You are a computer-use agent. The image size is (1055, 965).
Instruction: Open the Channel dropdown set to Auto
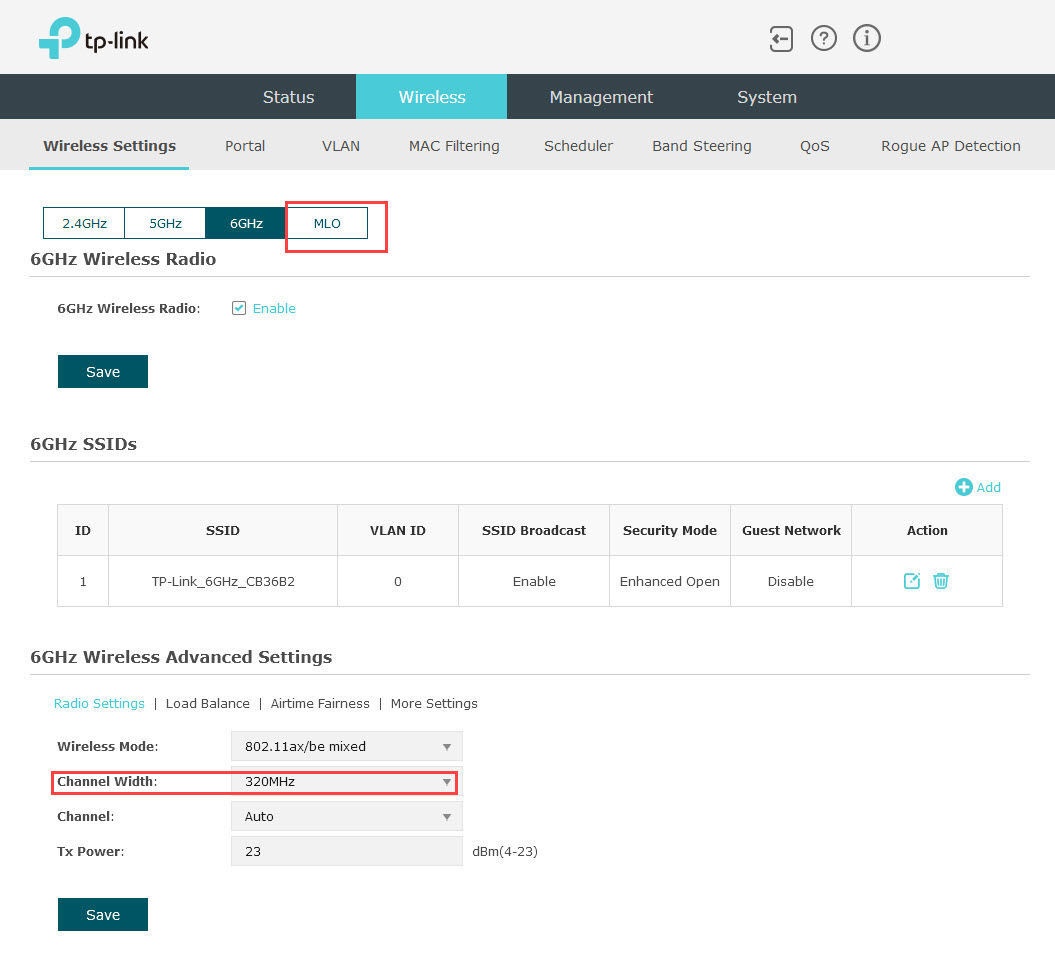coord(346,816)
